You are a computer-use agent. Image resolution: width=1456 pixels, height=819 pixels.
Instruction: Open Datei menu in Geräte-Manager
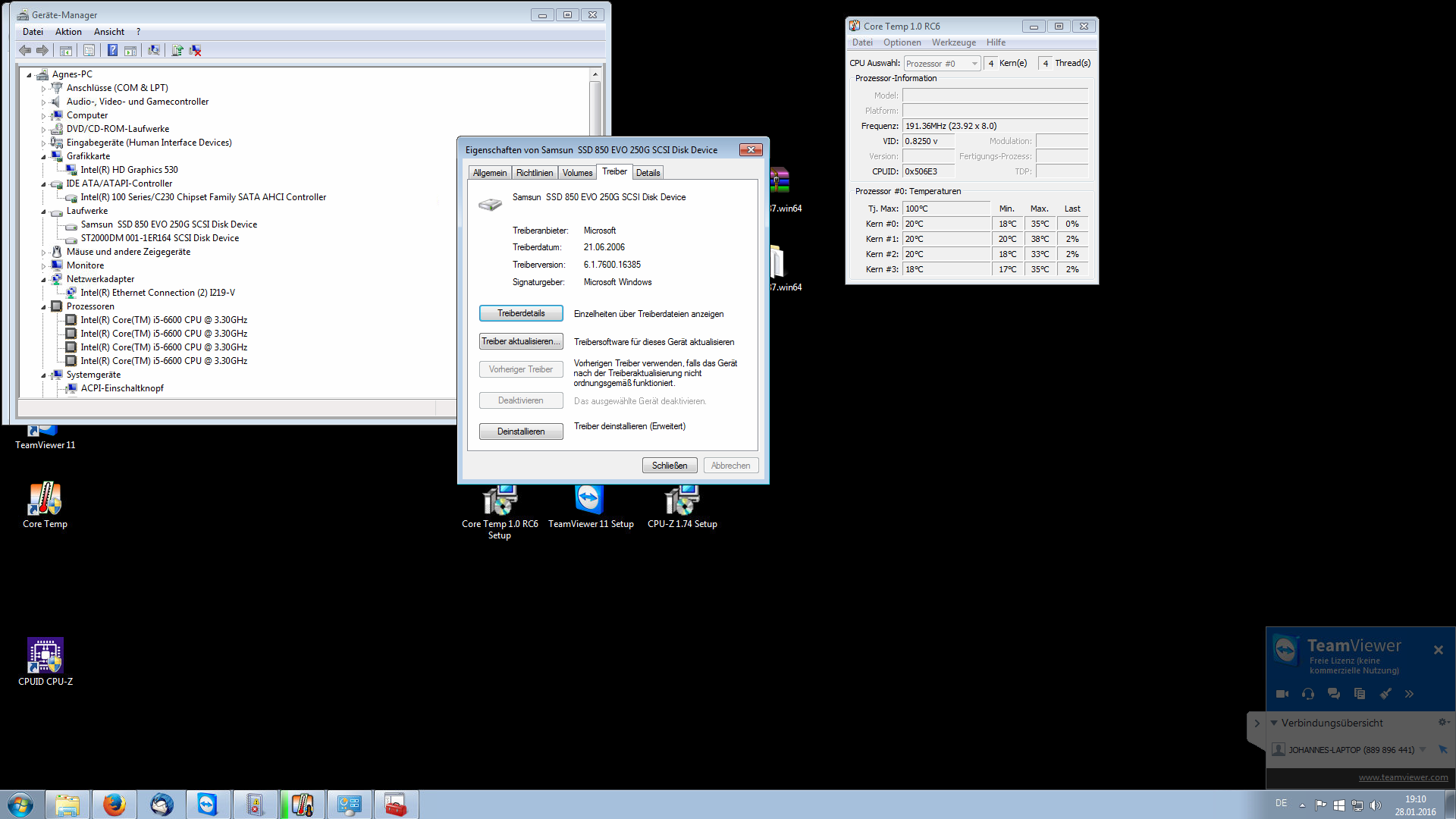pos(33,32)
